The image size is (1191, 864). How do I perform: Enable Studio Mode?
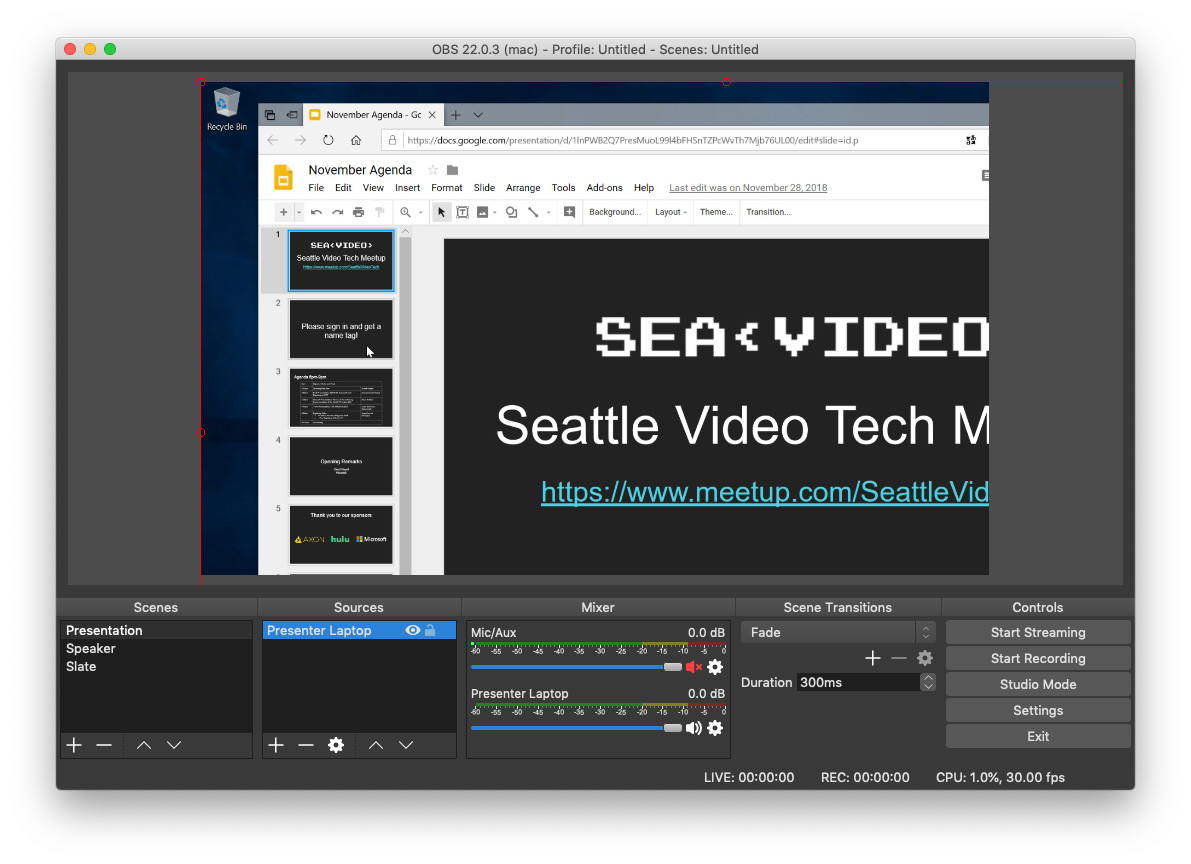click(1038, 684)
